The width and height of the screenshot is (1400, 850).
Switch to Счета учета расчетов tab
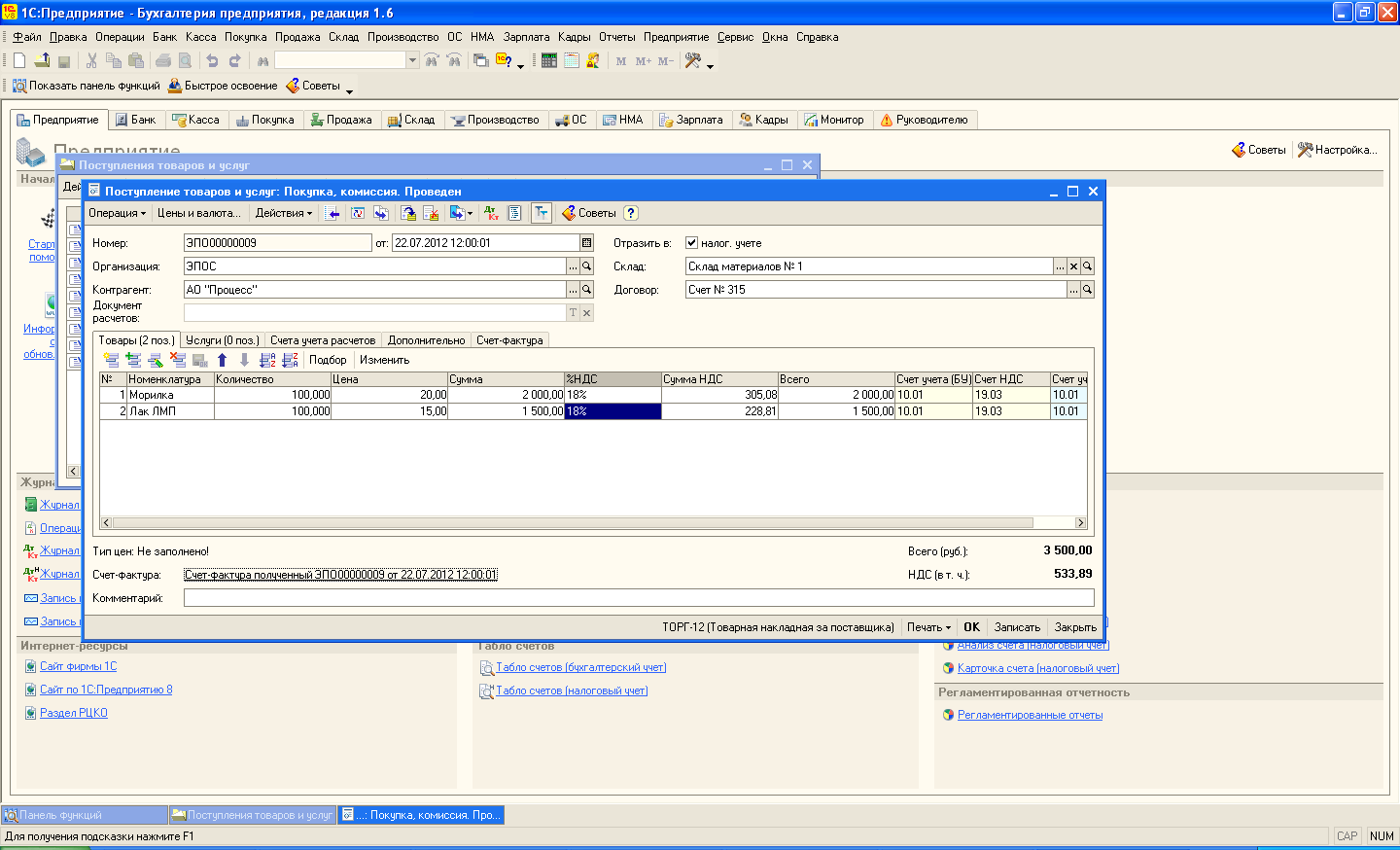(323, 340)
